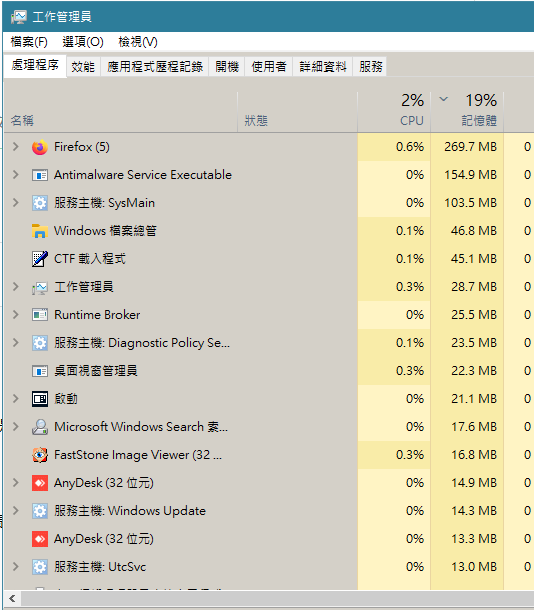Click the Runtime Broker icon
Image resolution: width=534 pixels, height=610 pixels.
[40, 315]
